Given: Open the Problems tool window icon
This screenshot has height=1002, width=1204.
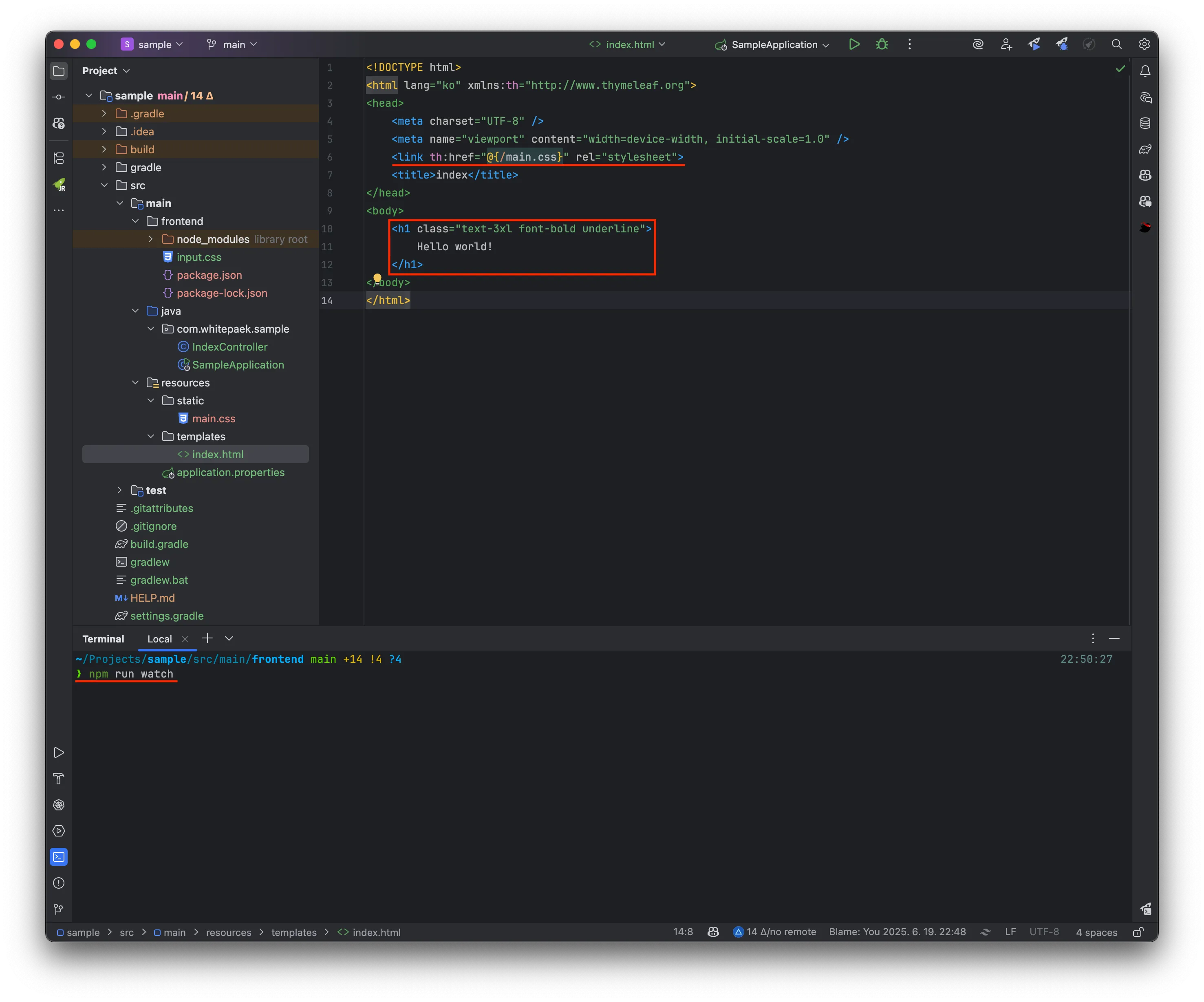Looking at the screenshot, I should tap(58, 883).
